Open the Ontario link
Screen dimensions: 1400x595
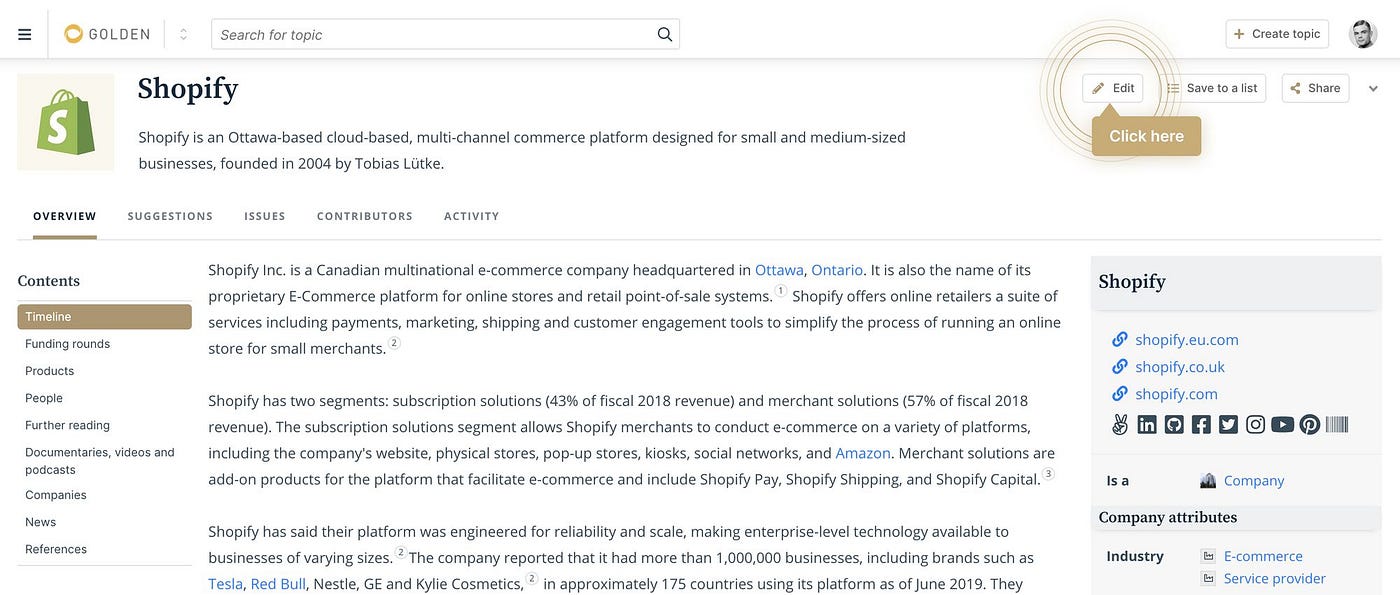pos(837,270)
